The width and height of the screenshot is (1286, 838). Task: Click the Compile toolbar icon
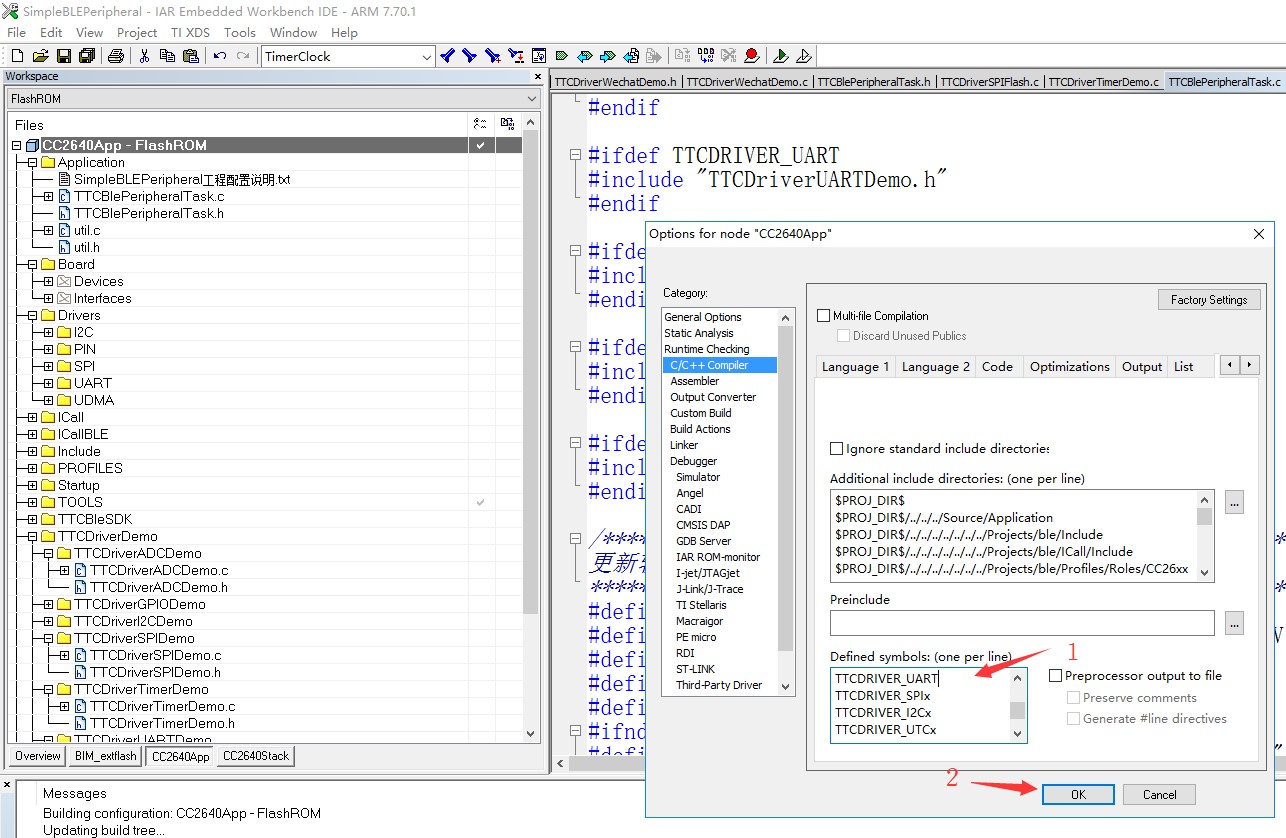tap(682, 56)
